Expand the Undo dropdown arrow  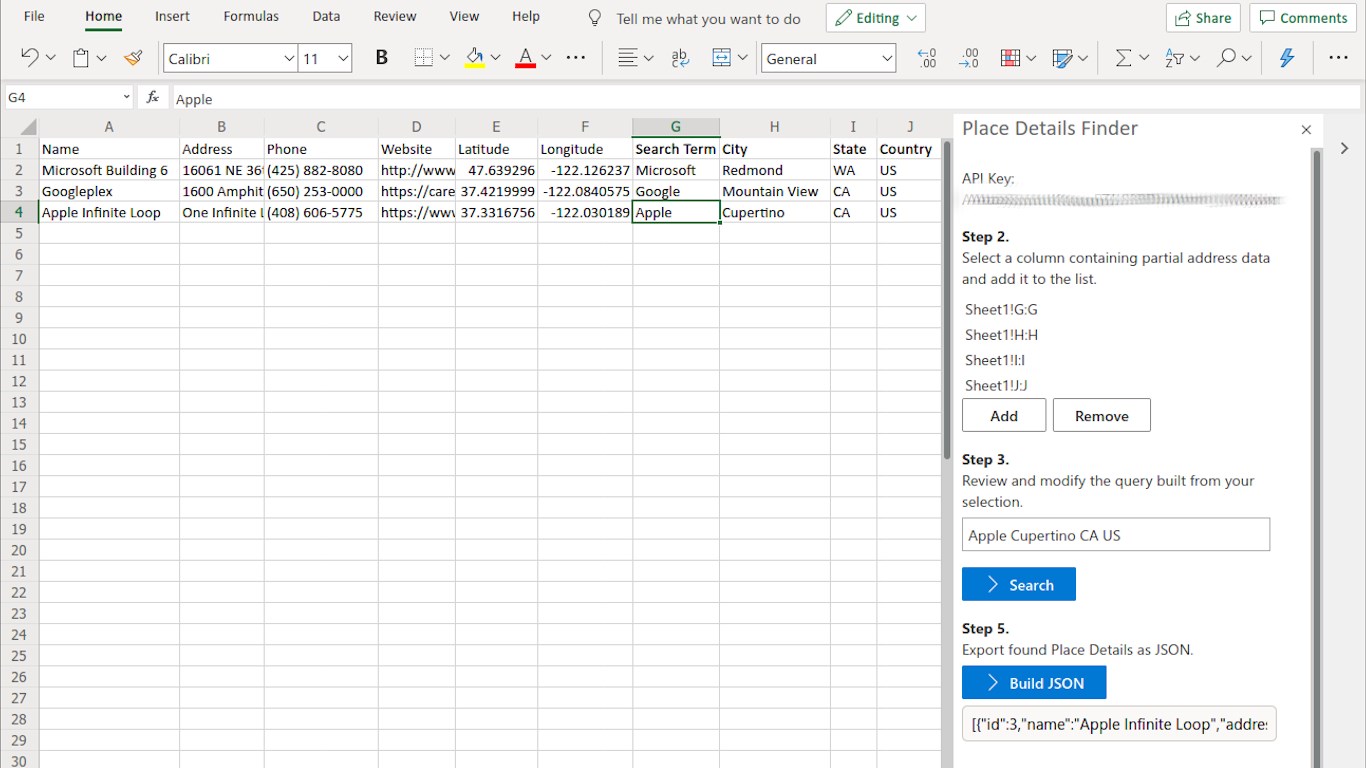(x=51, y=58)
